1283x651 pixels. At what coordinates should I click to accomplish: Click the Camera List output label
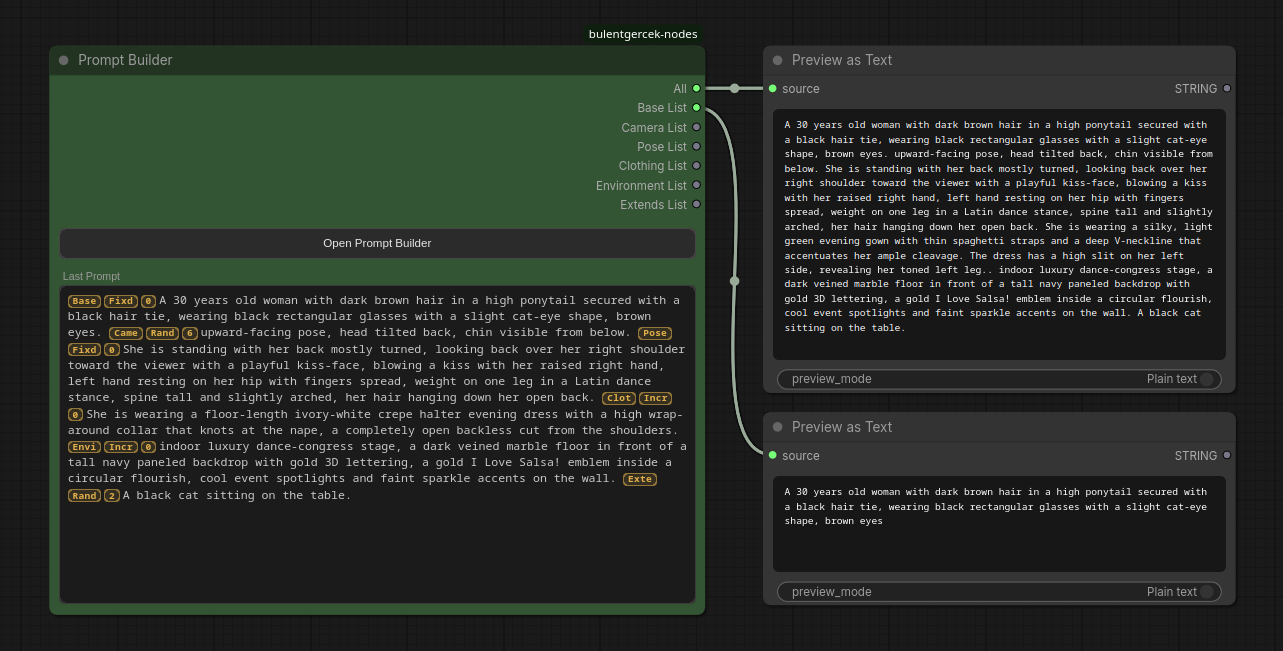(x=654, y=128)
